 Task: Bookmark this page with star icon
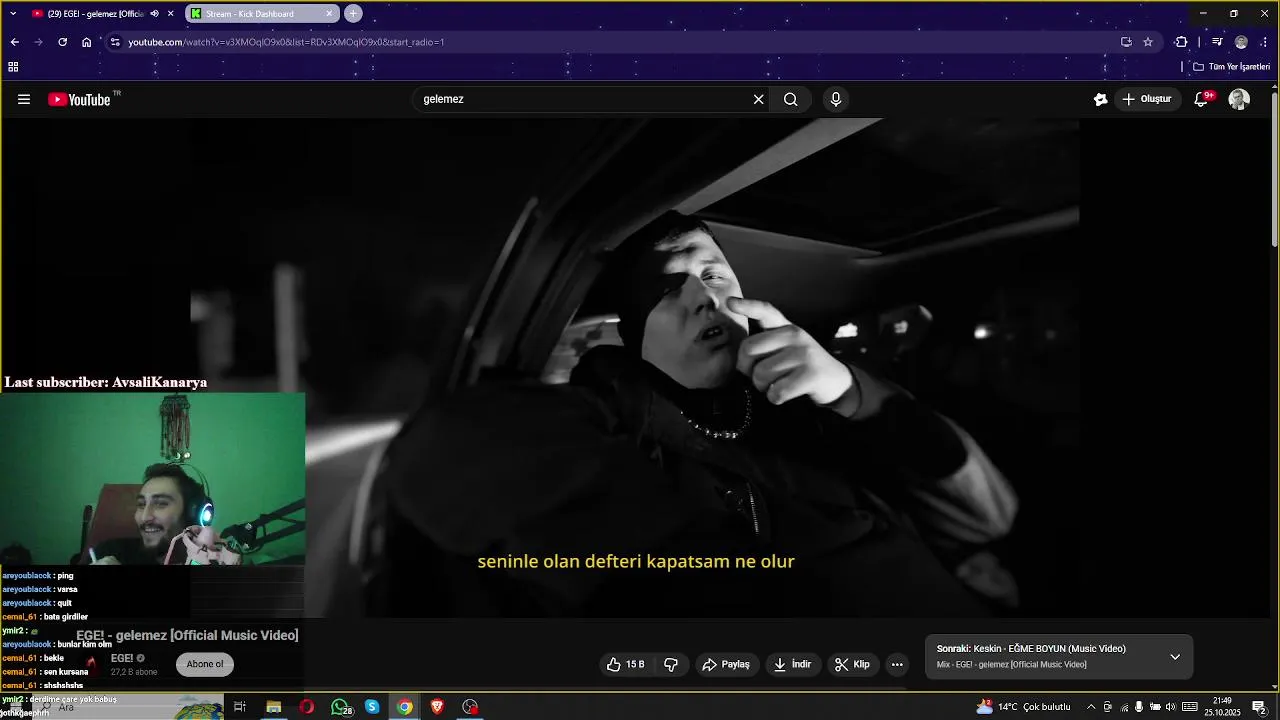pos(1148,42)
